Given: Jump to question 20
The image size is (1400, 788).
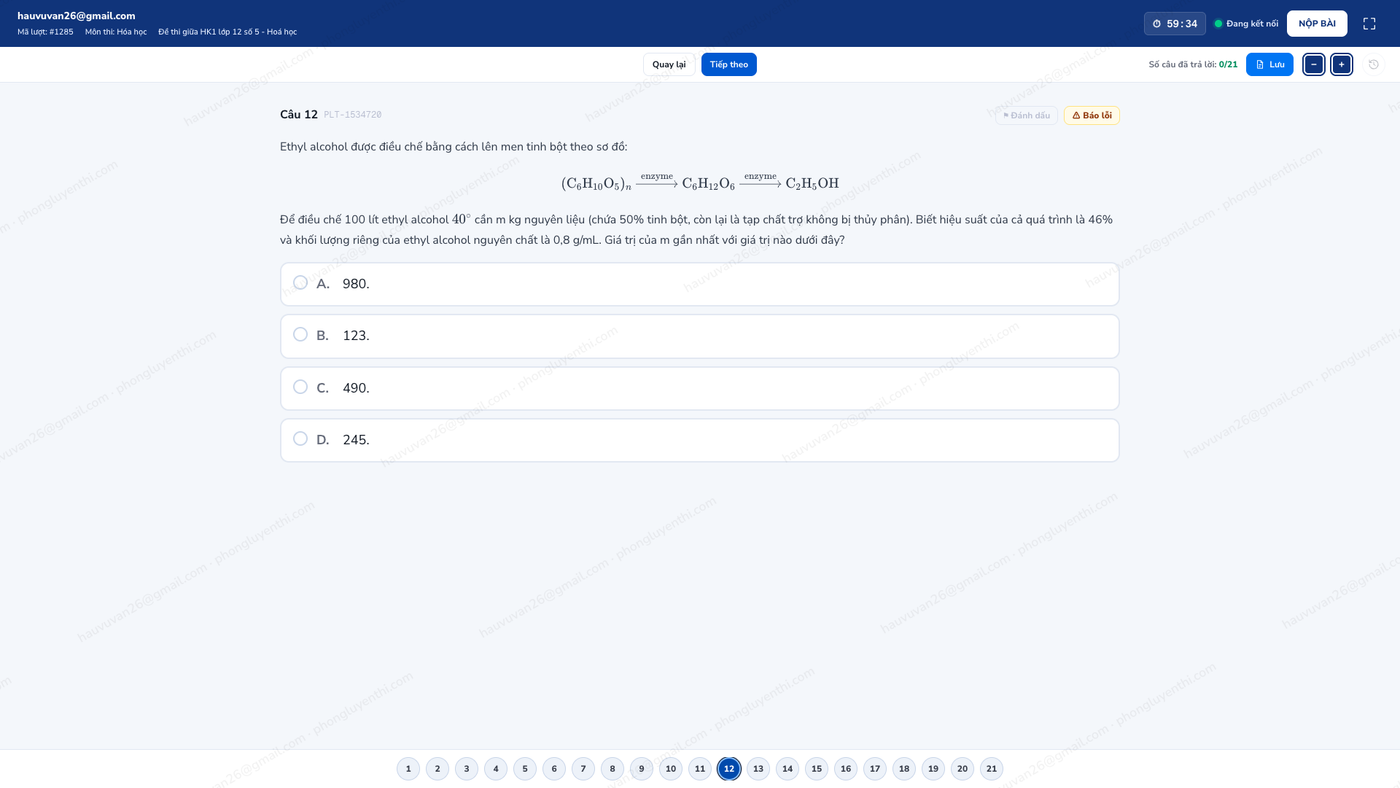Looking at the screenshot, I should (962, 769).
